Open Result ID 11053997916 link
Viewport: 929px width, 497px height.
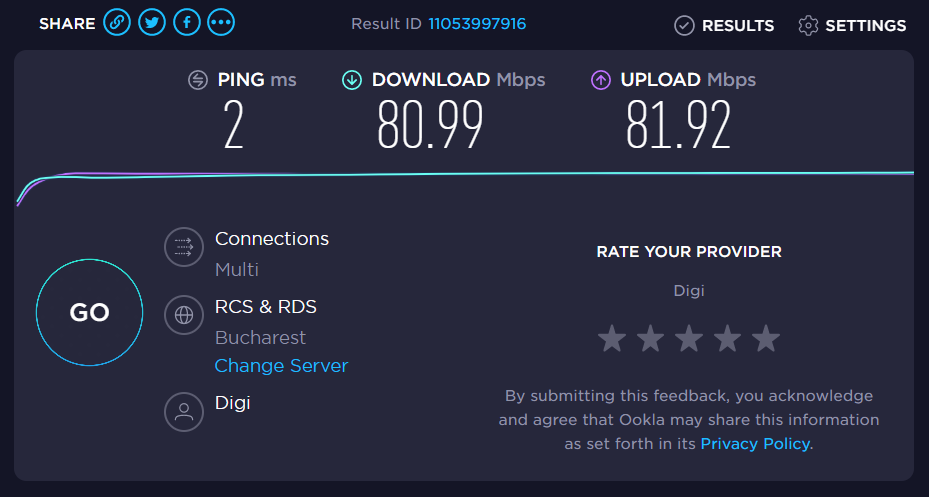point(477,23)
